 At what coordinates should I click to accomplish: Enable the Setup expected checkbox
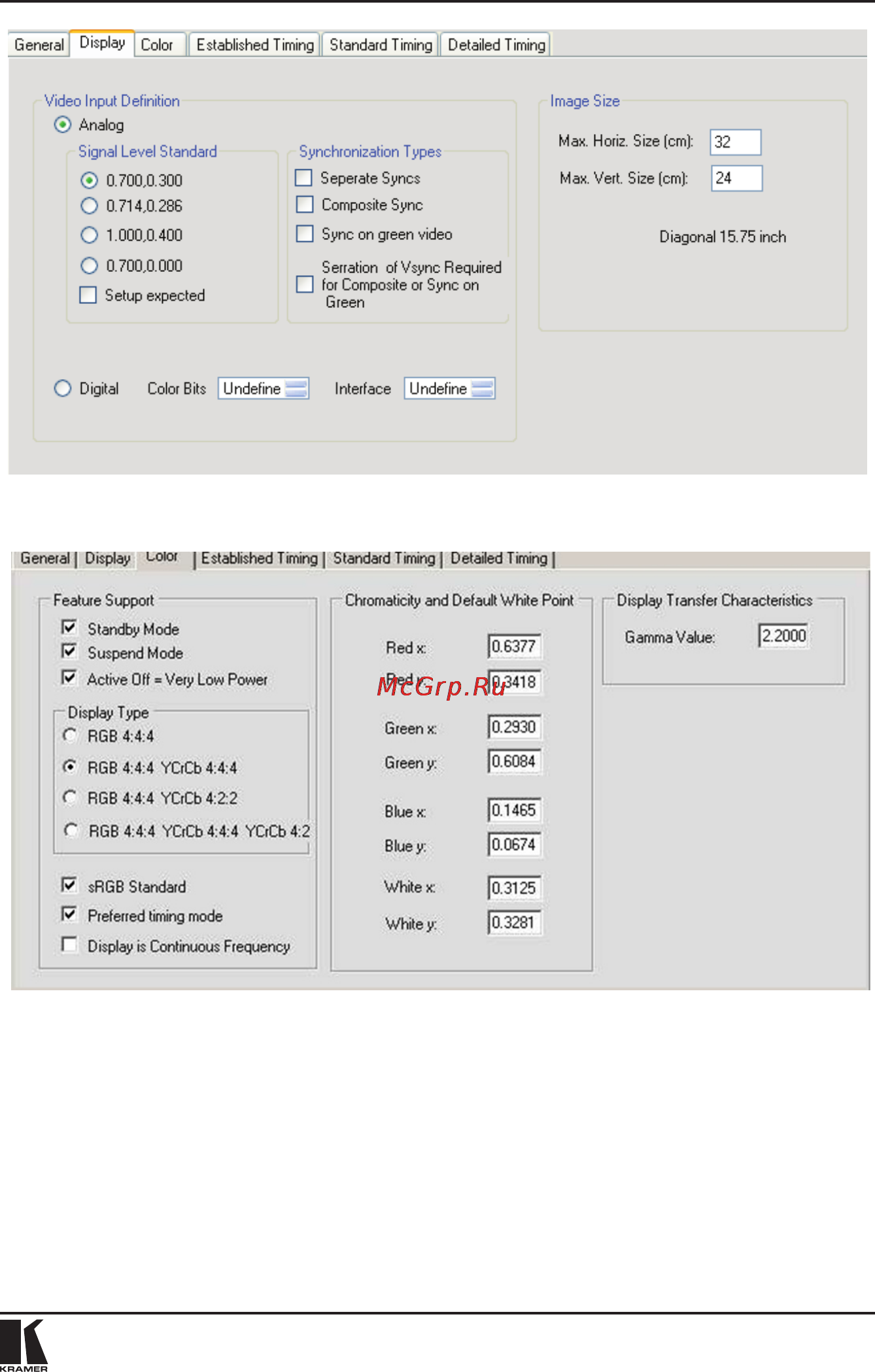tap(88, 295)
